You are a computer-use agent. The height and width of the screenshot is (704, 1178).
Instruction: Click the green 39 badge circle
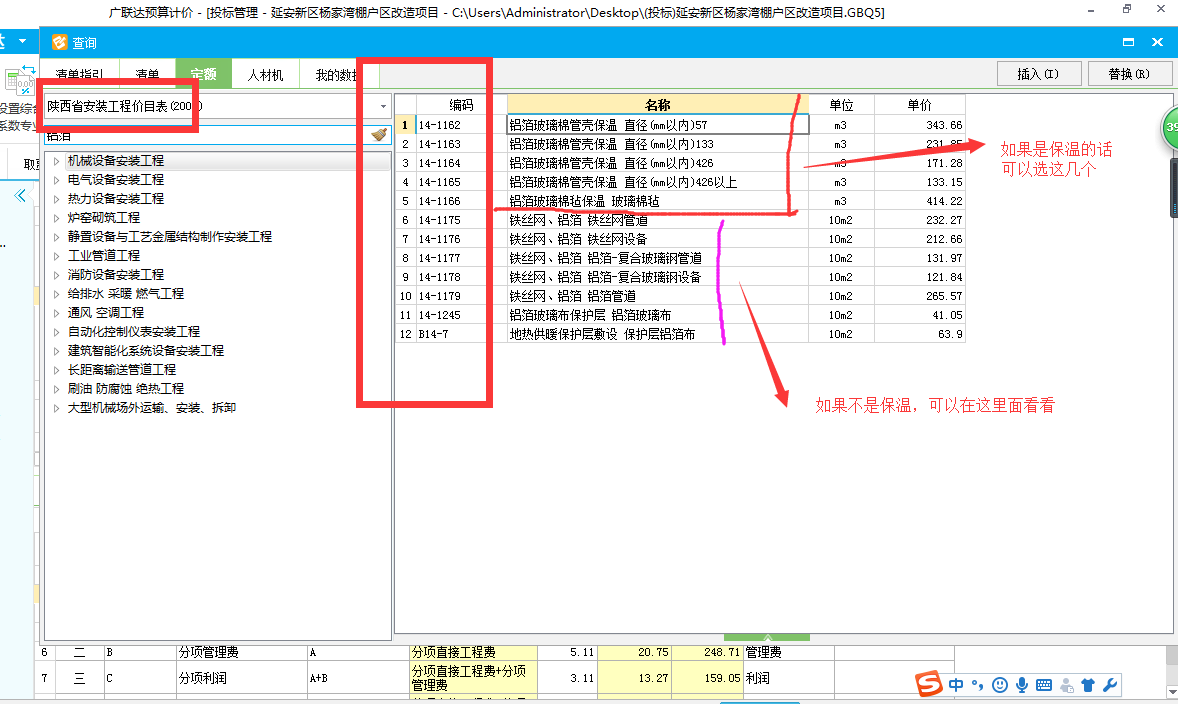point(1170,128)
